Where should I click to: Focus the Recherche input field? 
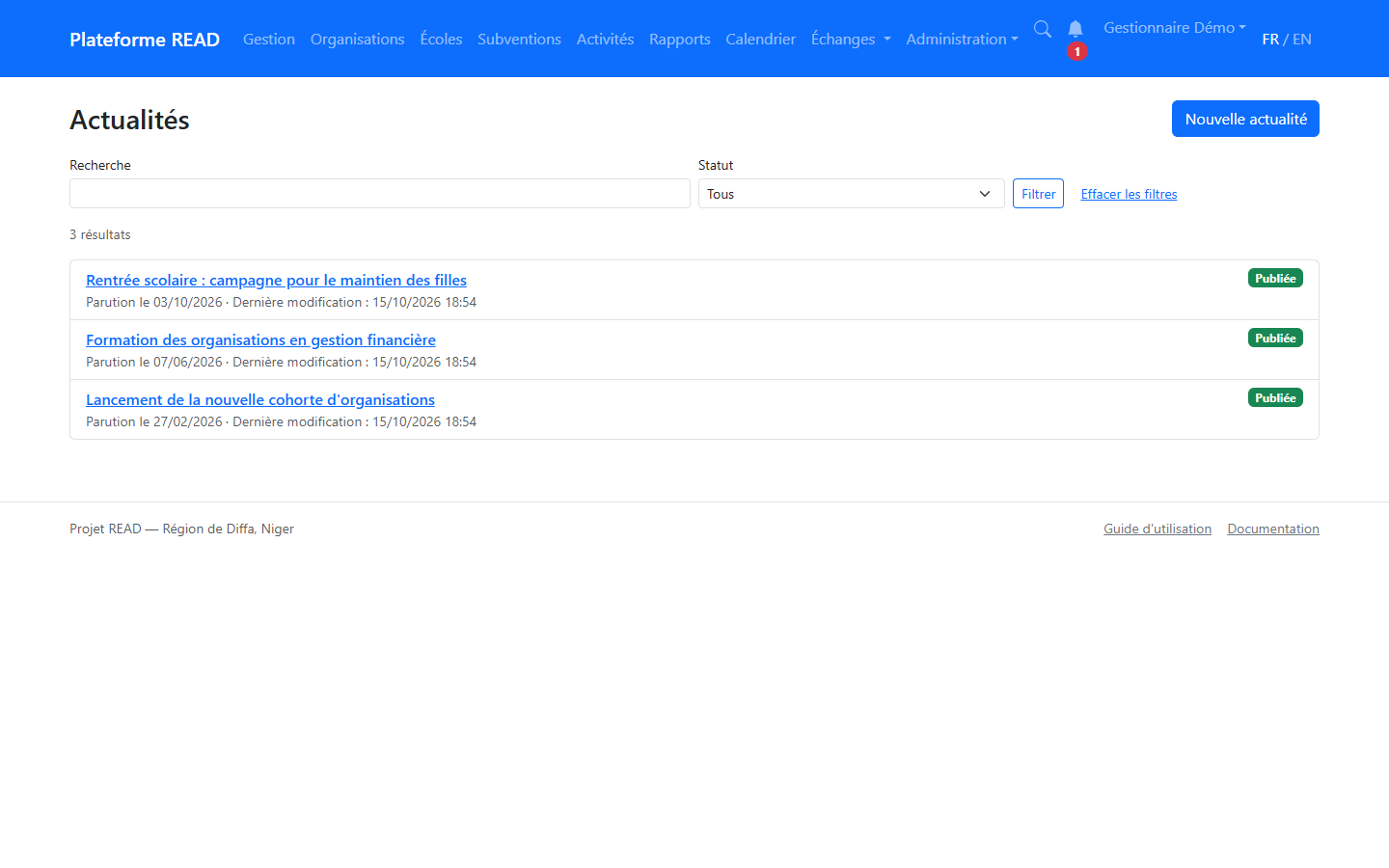click(380, 194)
